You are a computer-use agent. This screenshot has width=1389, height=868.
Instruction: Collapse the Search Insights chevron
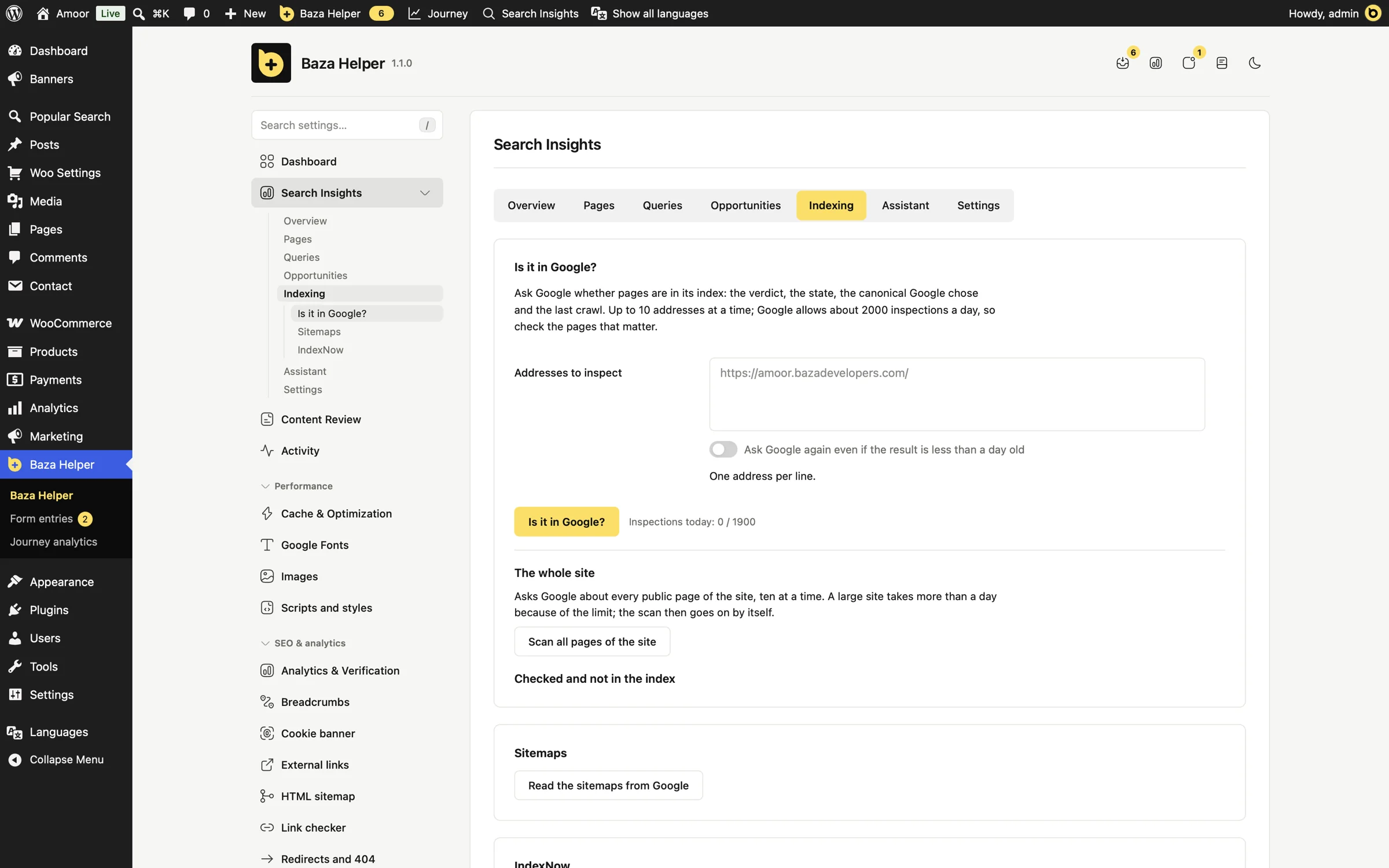425,193
